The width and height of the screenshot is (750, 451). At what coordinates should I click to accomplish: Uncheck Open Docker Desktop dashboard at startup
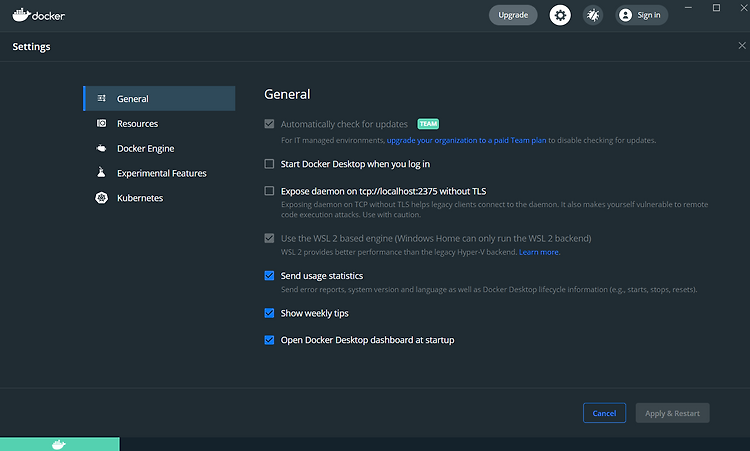click(269, 340)
